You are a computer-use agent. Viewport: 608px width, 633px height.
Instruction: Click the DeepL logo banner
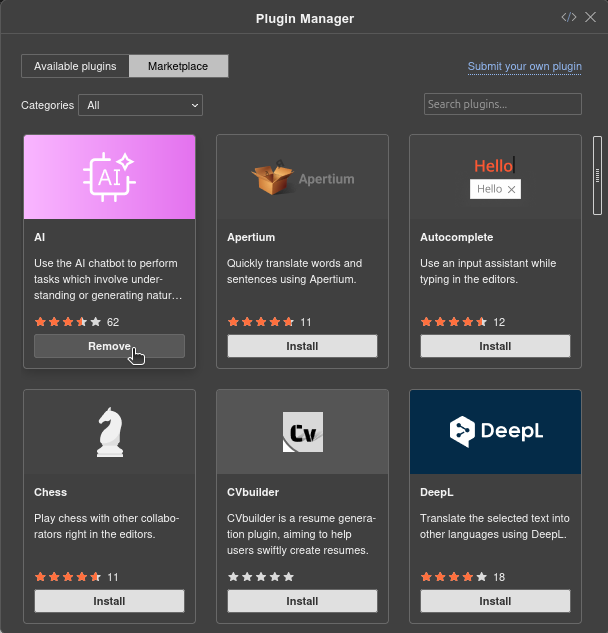495,432
